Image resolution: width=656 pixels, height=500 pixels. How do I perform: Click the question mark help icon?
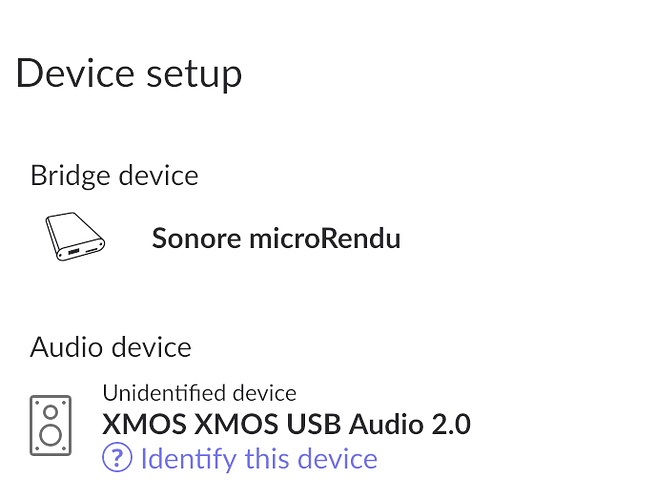pos(117,459)
